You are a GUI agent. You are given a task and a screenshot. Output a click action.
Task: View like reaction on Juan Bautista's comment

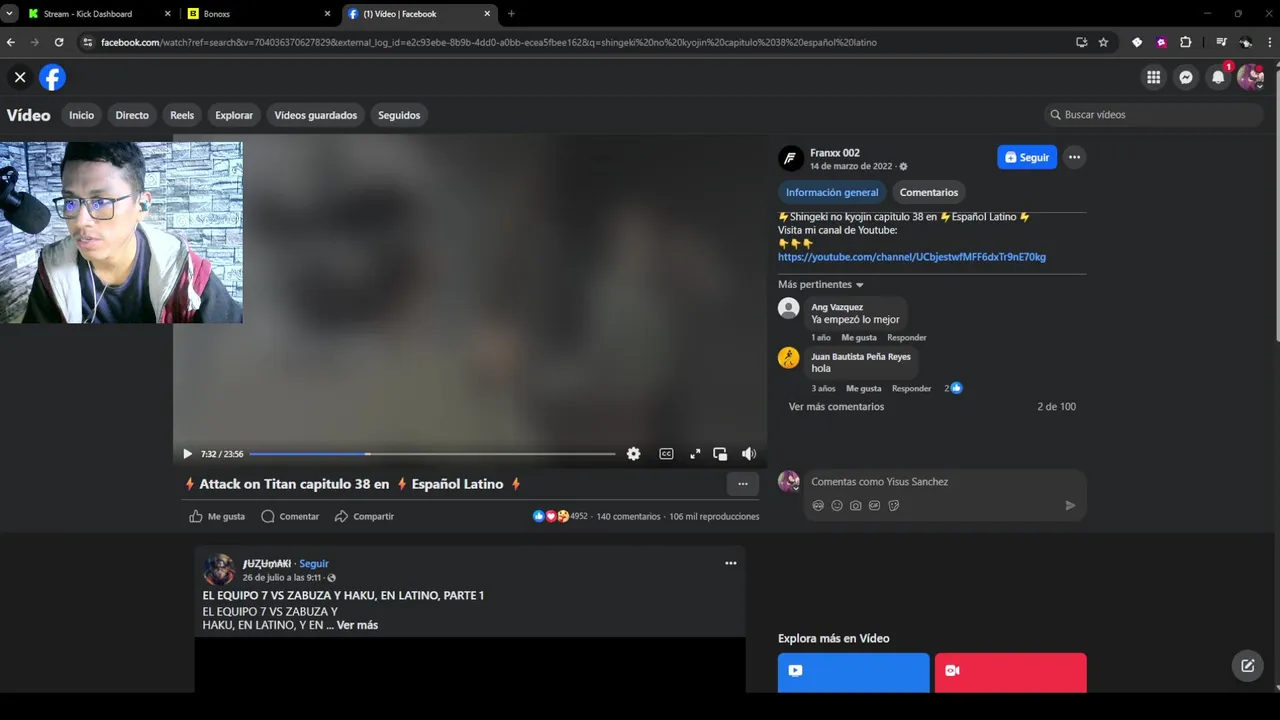tap(953, 388)
